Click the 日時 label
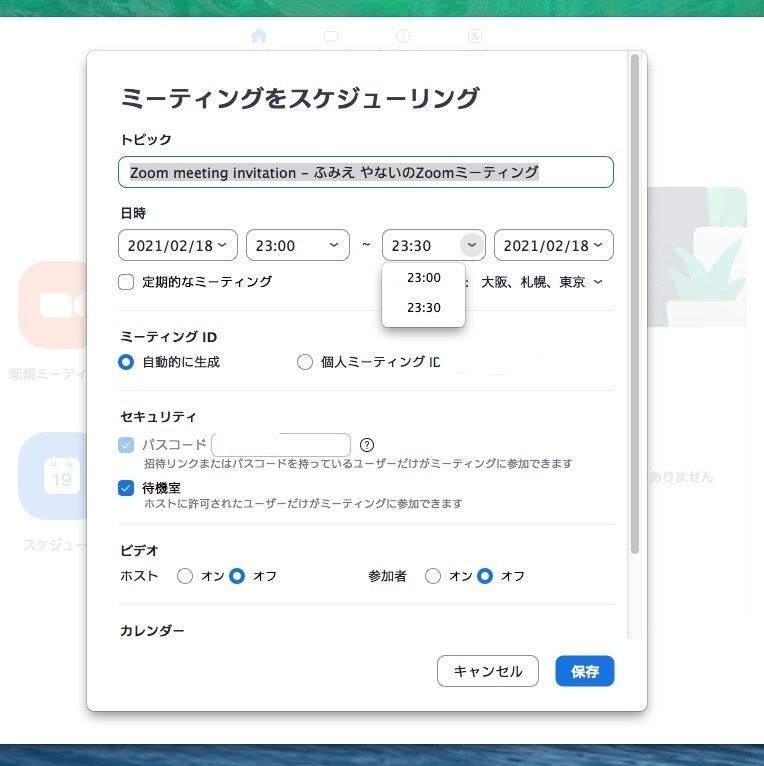The width and height of the screenshot is (764, 766). point(133,213)
